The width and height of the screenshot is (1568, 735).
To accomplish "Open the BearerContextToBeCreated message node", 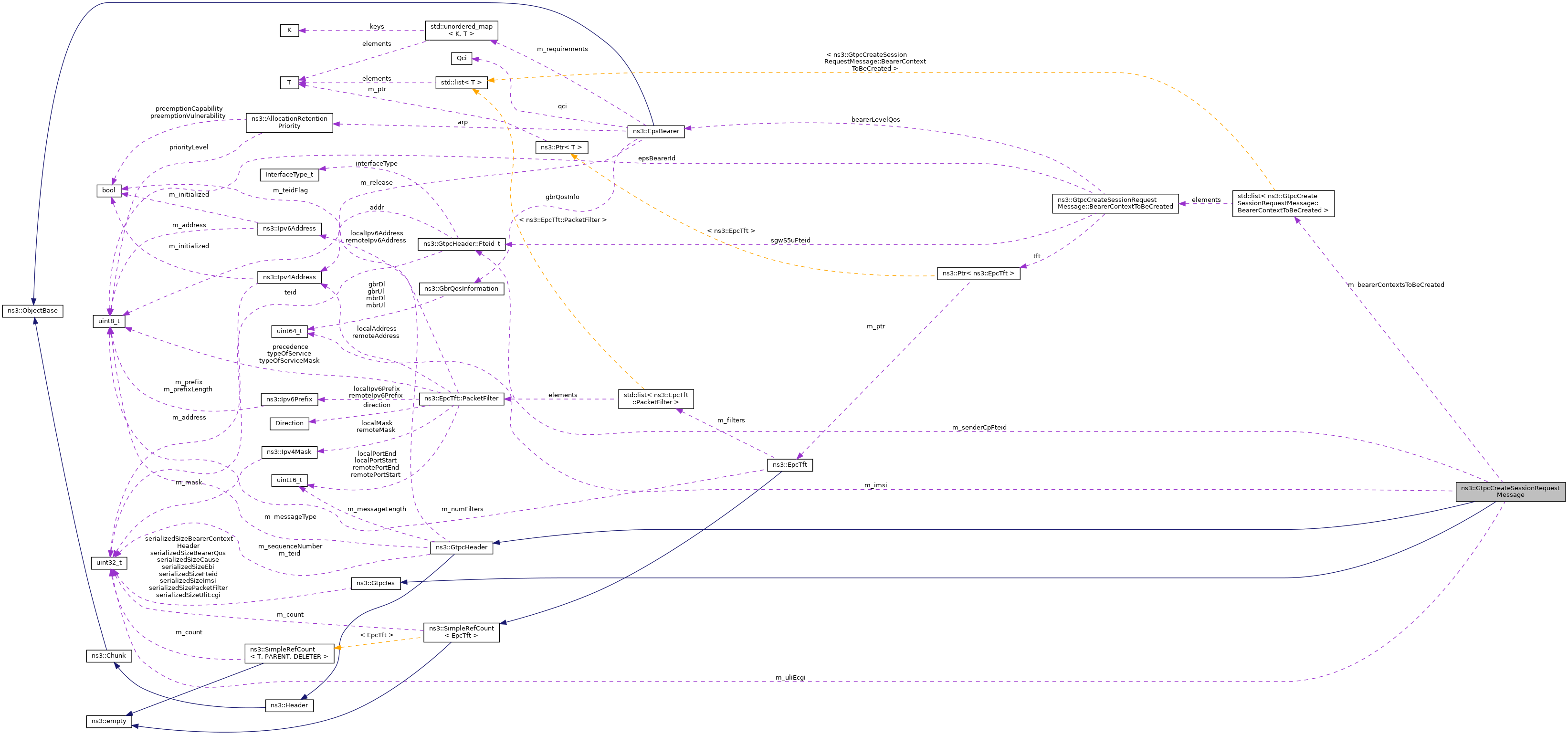I will [1115, 203].
